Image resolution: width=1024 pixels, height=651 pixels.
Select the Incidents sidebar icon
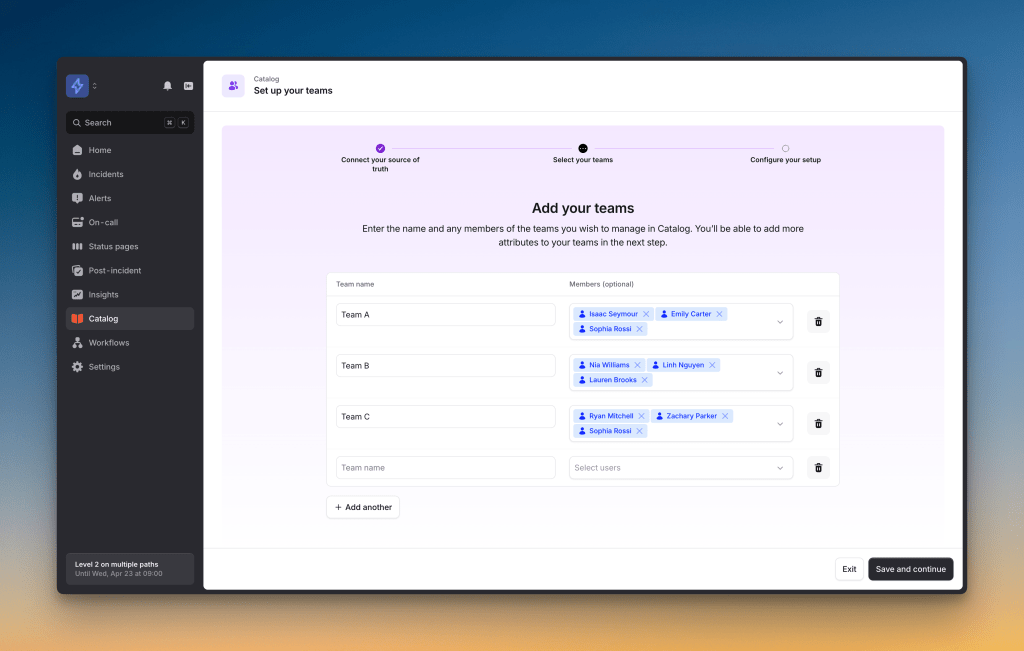tap(76, 174)
